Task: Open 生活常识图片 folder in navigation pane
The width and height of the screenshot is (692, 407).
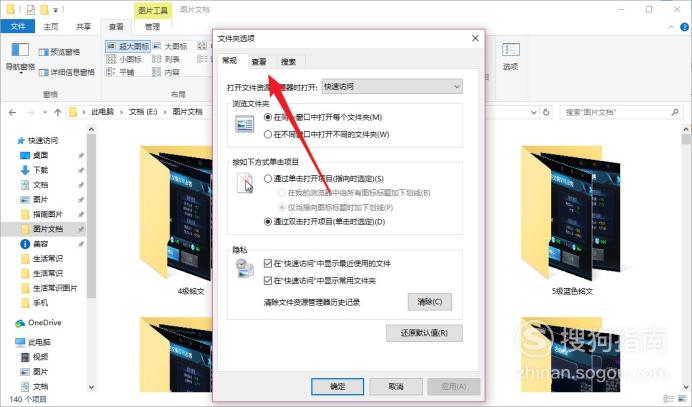Action: 55,288
